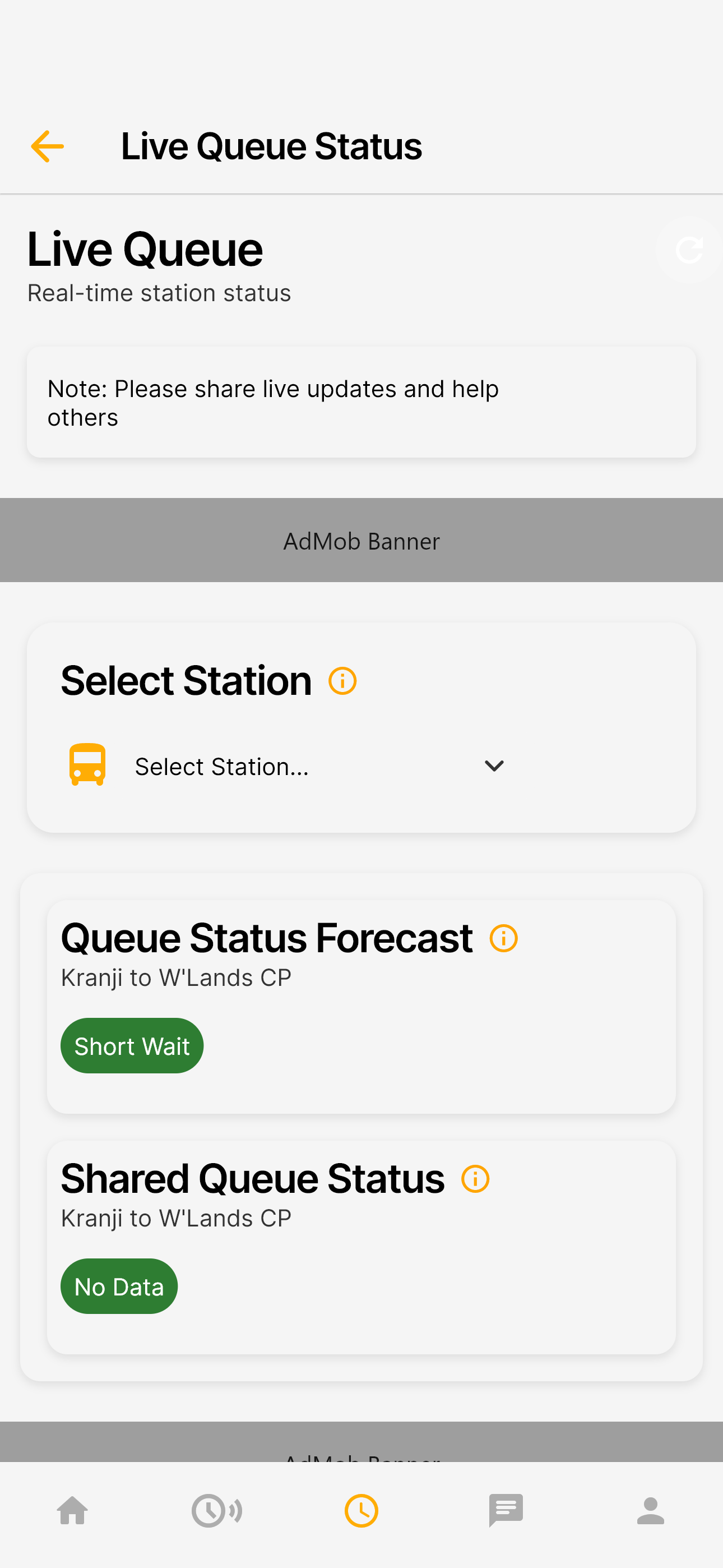The image size is (723, 1568).
Task: Open the profile person tab
Action: (651, 1511)
